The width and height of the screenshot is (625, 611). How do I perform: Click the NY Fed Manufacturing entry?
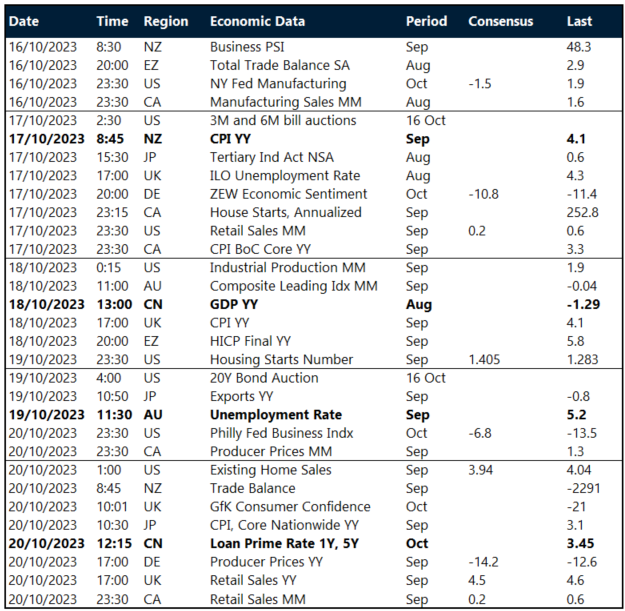click(x=278, y=84)
